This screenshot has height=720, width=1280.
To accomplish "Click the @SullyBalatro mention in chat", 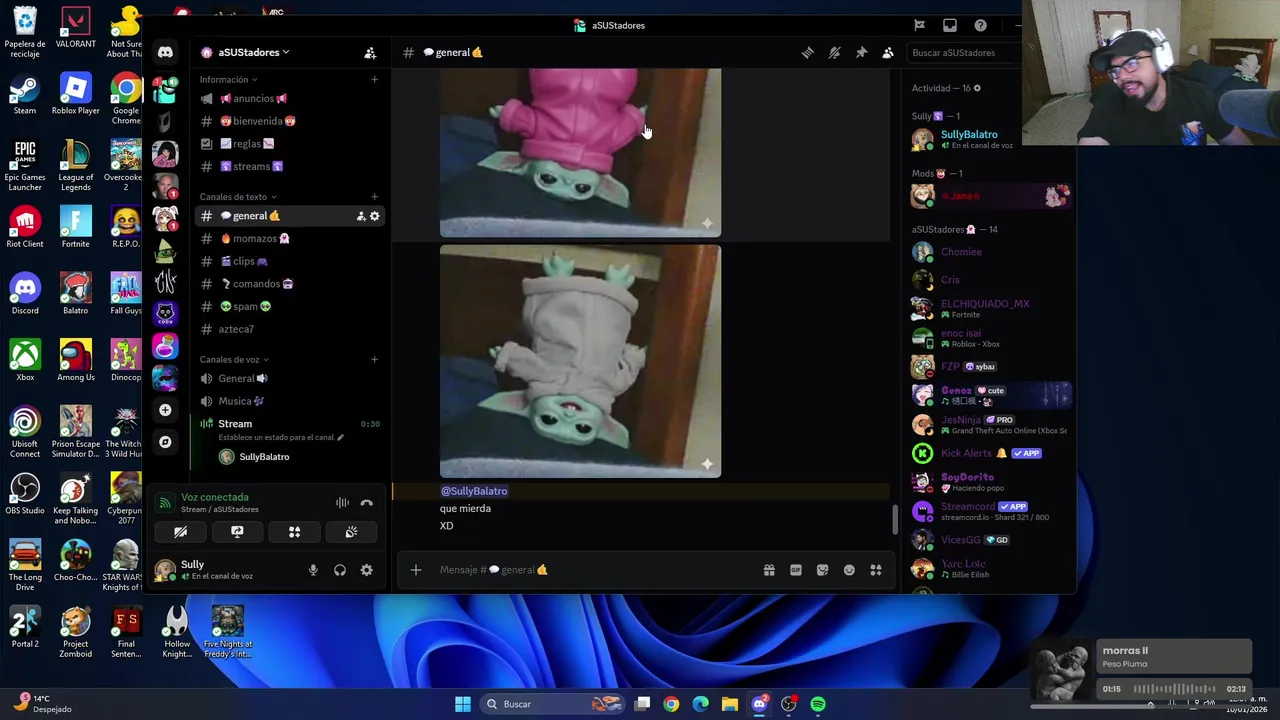I will pyautogui.click(x=474, y=491).
